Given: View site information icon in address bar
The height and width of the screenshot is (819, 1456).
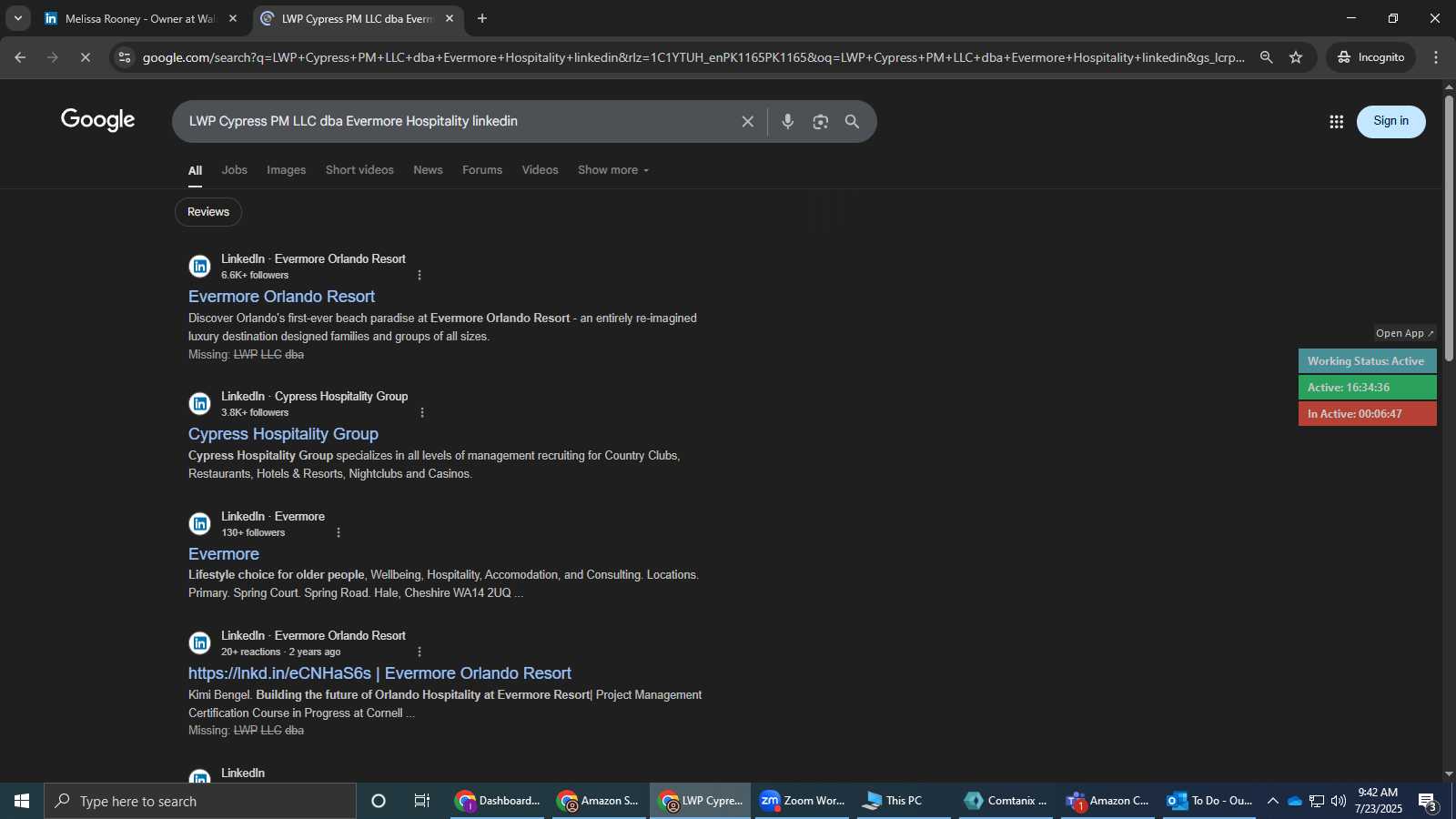Looking at the screenshot, I should click(125, 57).
